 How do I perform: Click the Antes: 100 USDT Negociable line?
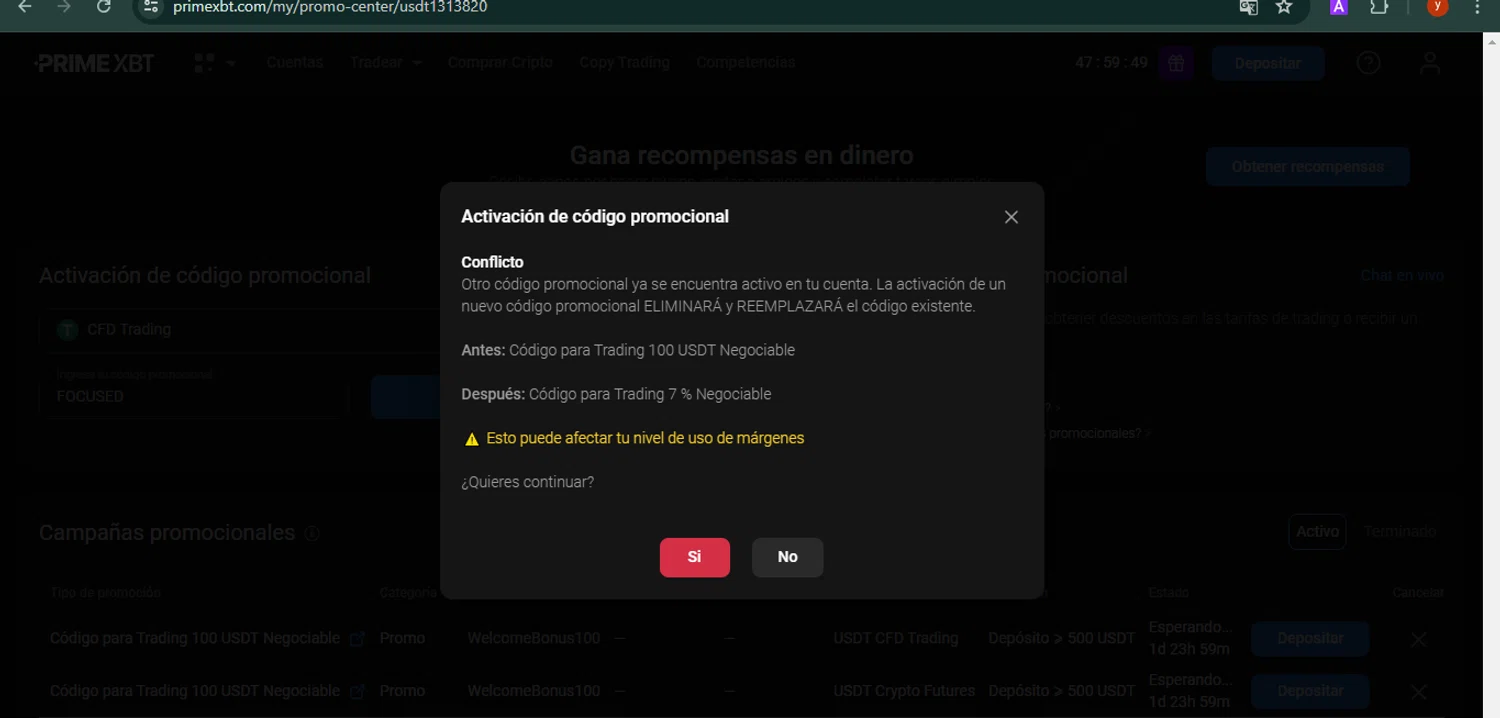[x=628, y=350]
